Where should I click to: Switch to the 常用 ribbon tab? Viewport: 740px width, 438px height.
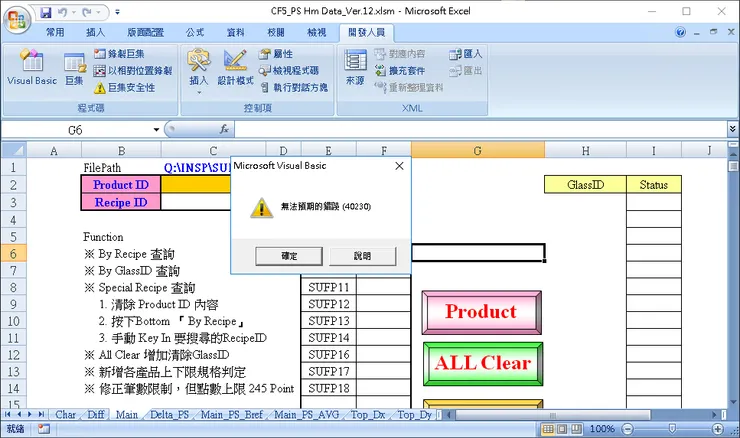[55, 32]
